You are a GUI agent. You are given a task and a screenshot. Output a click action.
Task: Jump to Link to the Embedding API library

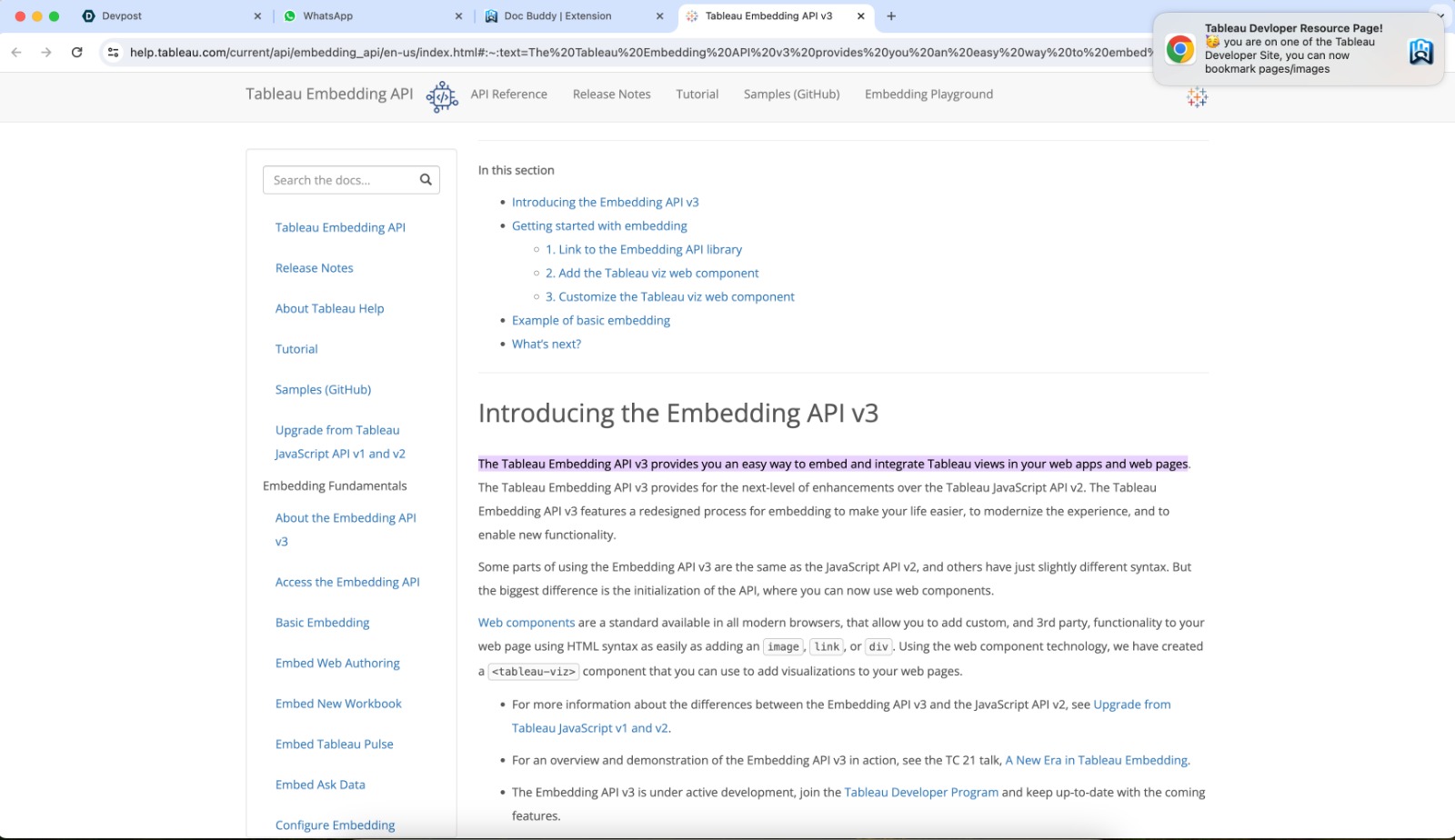(644, 250)
